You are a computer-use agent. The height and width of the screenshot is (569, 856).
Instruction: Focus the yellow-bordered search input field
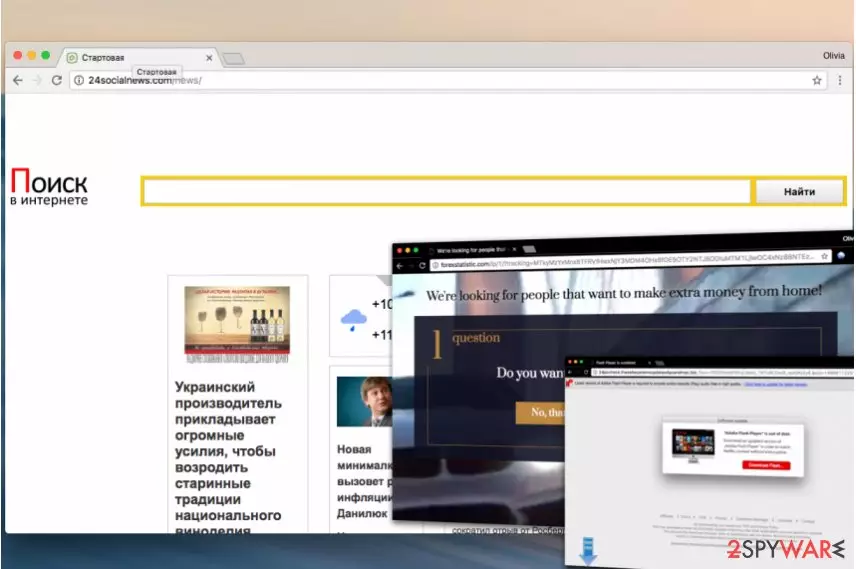click(x=447, y=192)
